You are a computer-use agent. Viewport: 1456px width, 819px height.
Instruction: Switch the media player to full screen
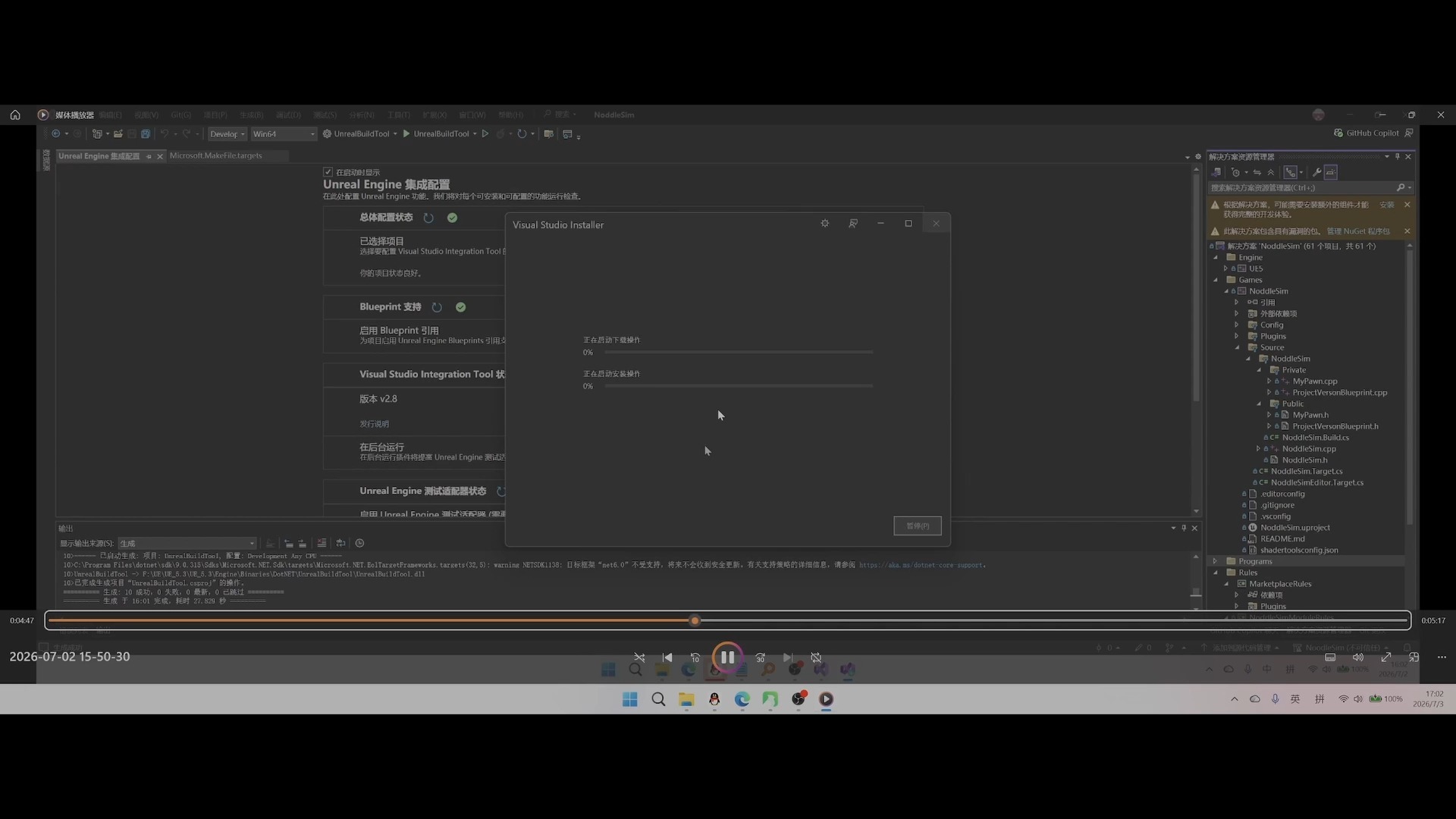[1386, 657]
